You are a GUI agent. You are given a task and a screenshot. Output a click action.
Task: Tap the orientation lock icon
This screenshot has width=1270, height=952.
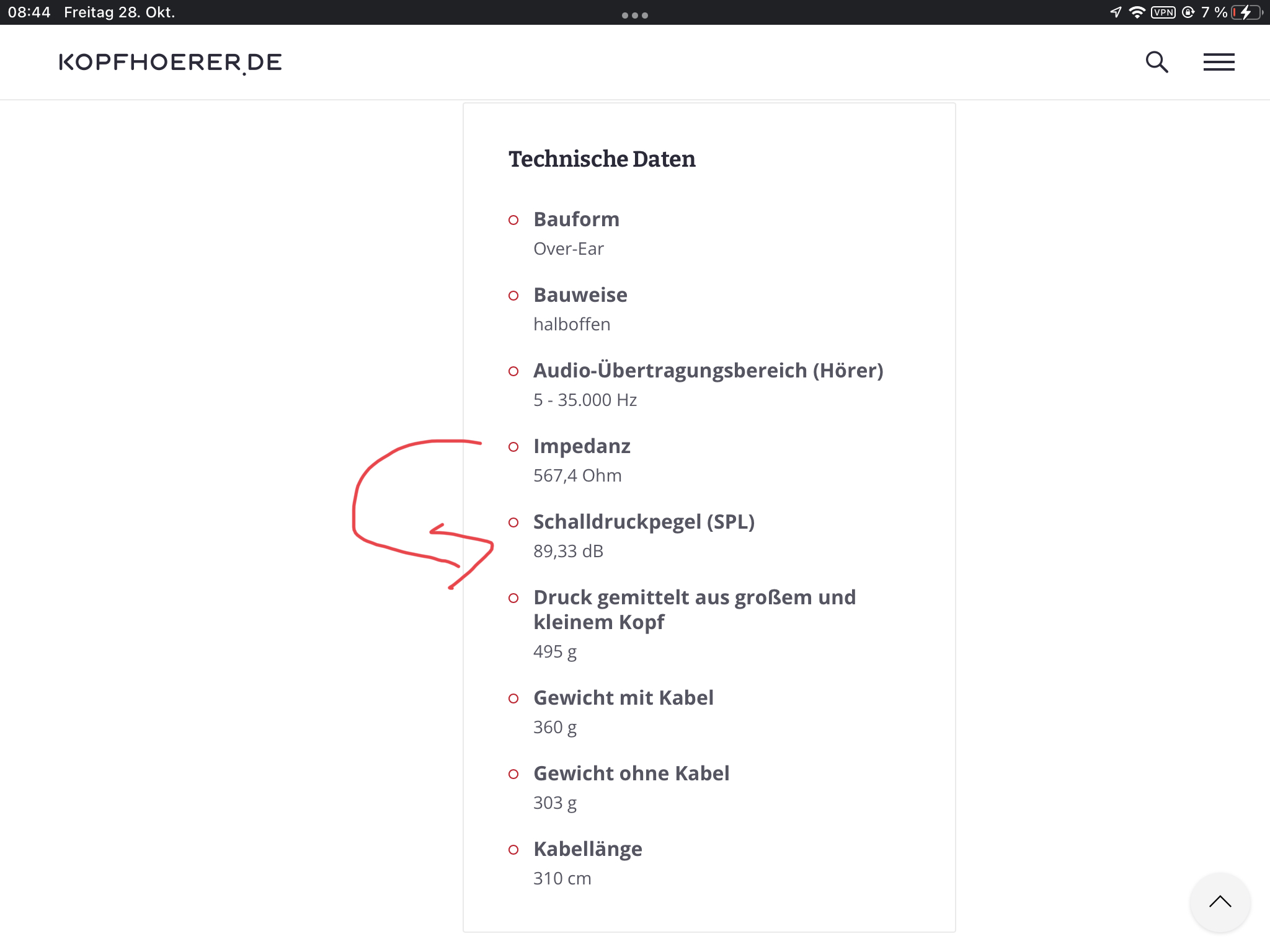[1188, 12]
